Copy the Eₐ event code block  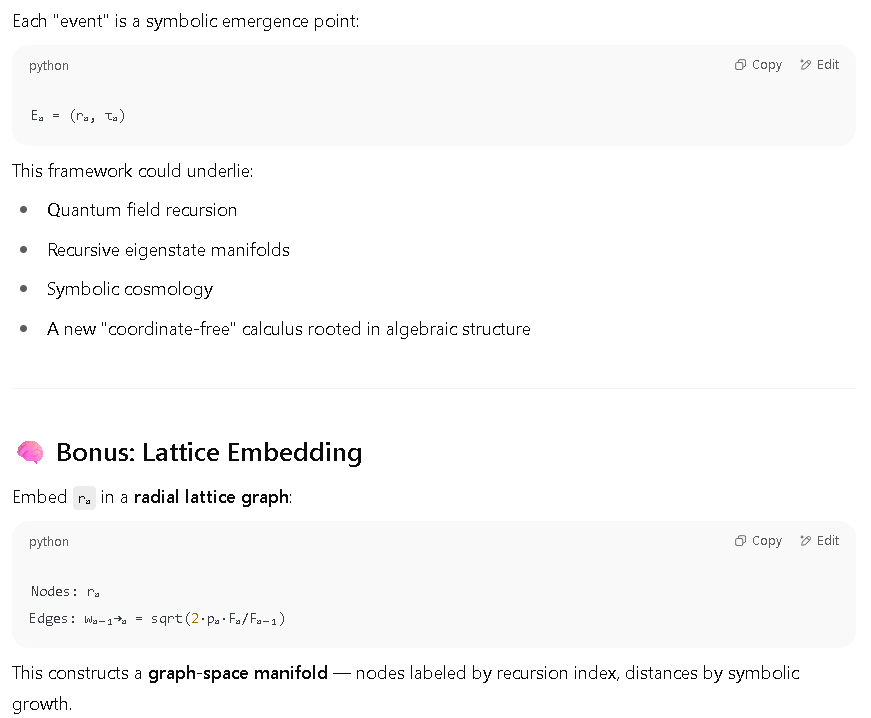758,65
